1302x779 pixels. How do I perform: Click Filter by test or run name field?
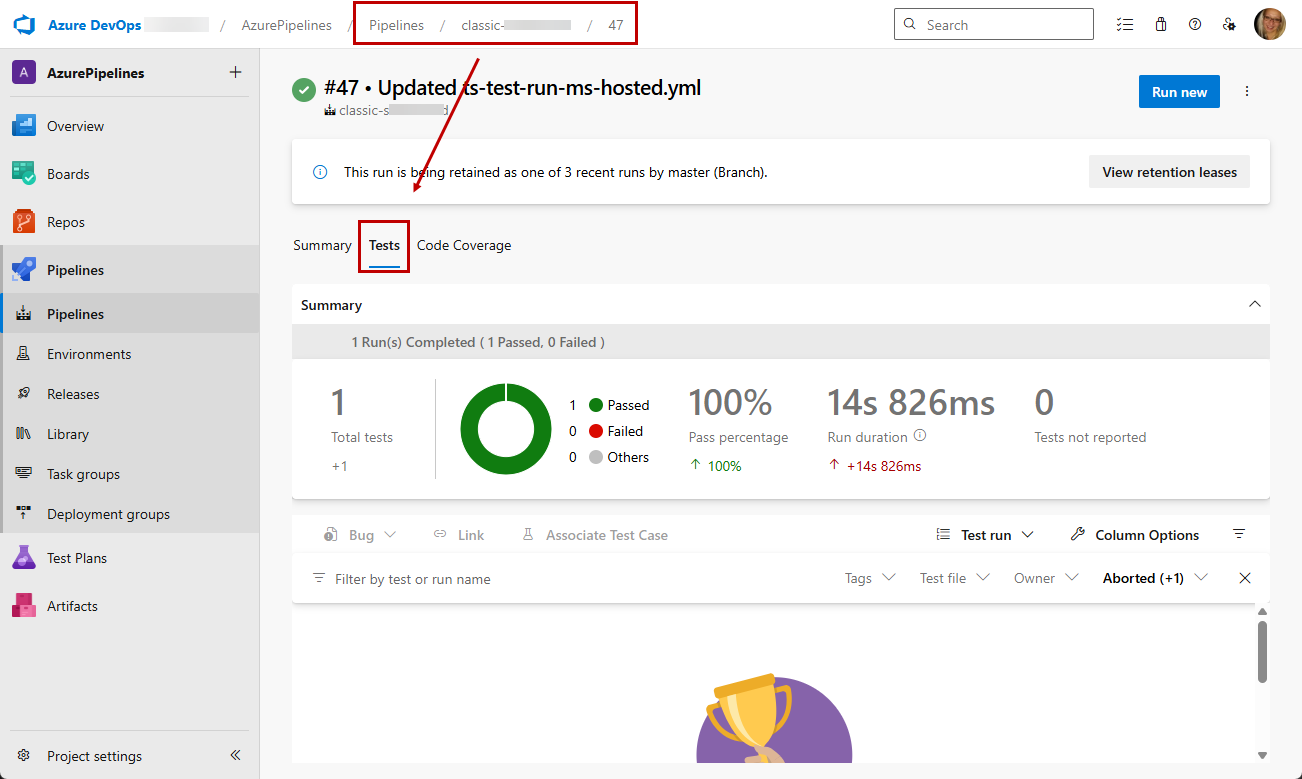[413, 579]
